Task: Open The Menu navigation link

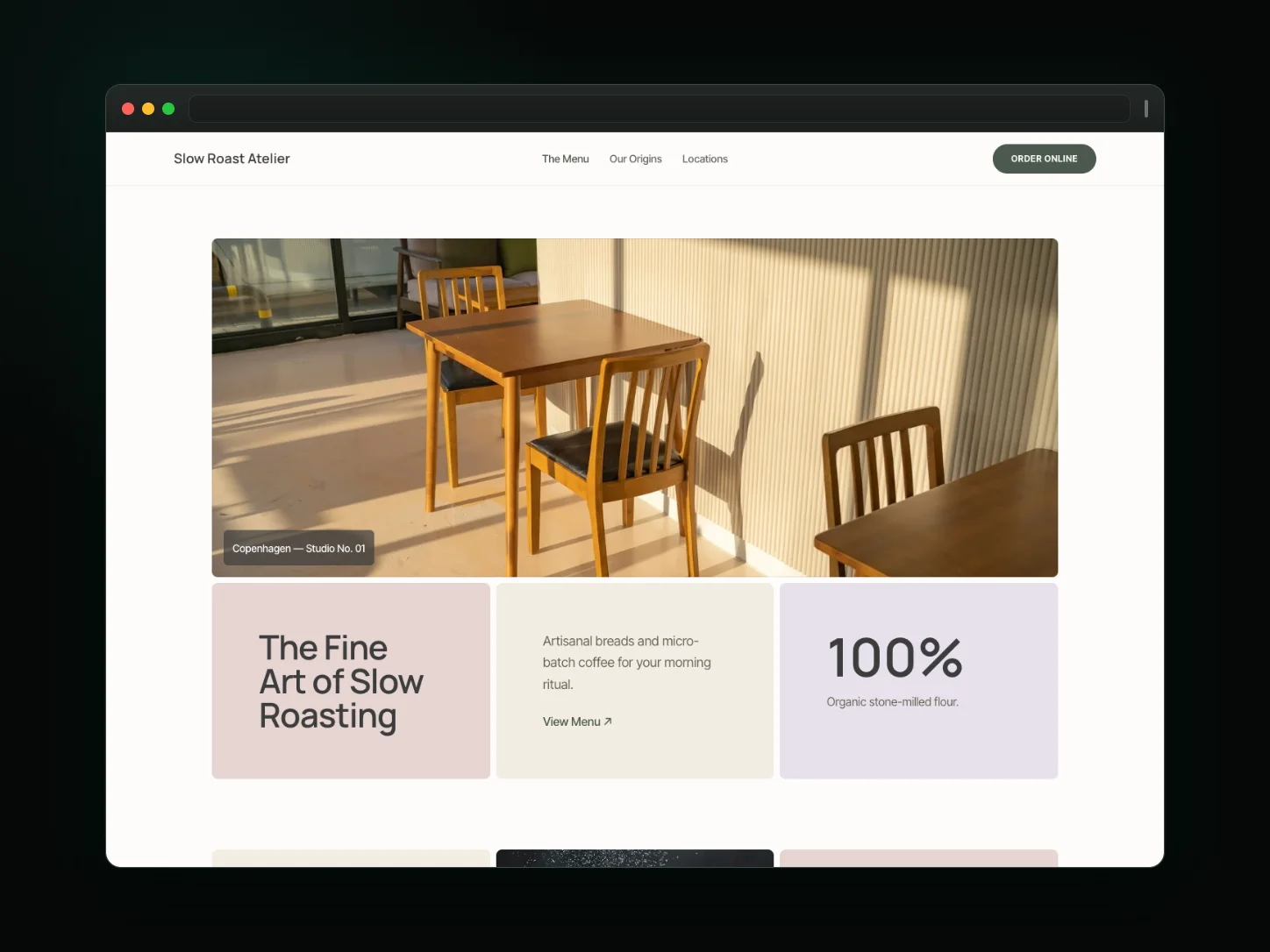Action: [566, 159]
